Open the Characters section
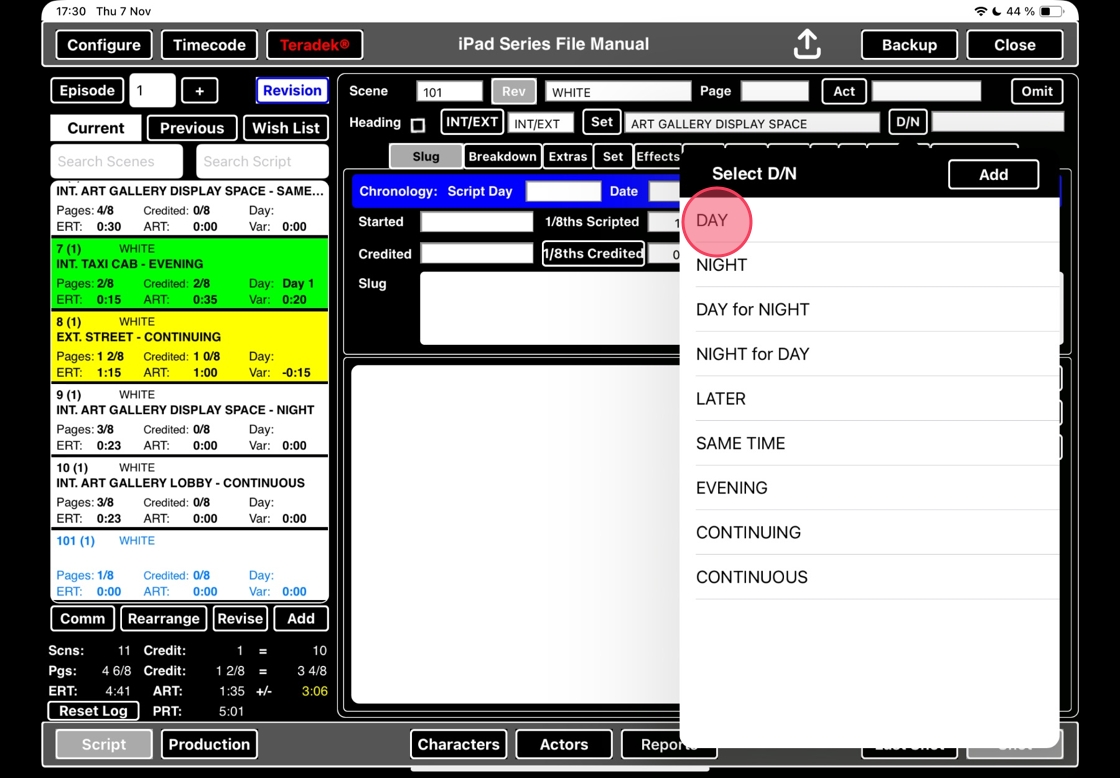 pos(458,744)
